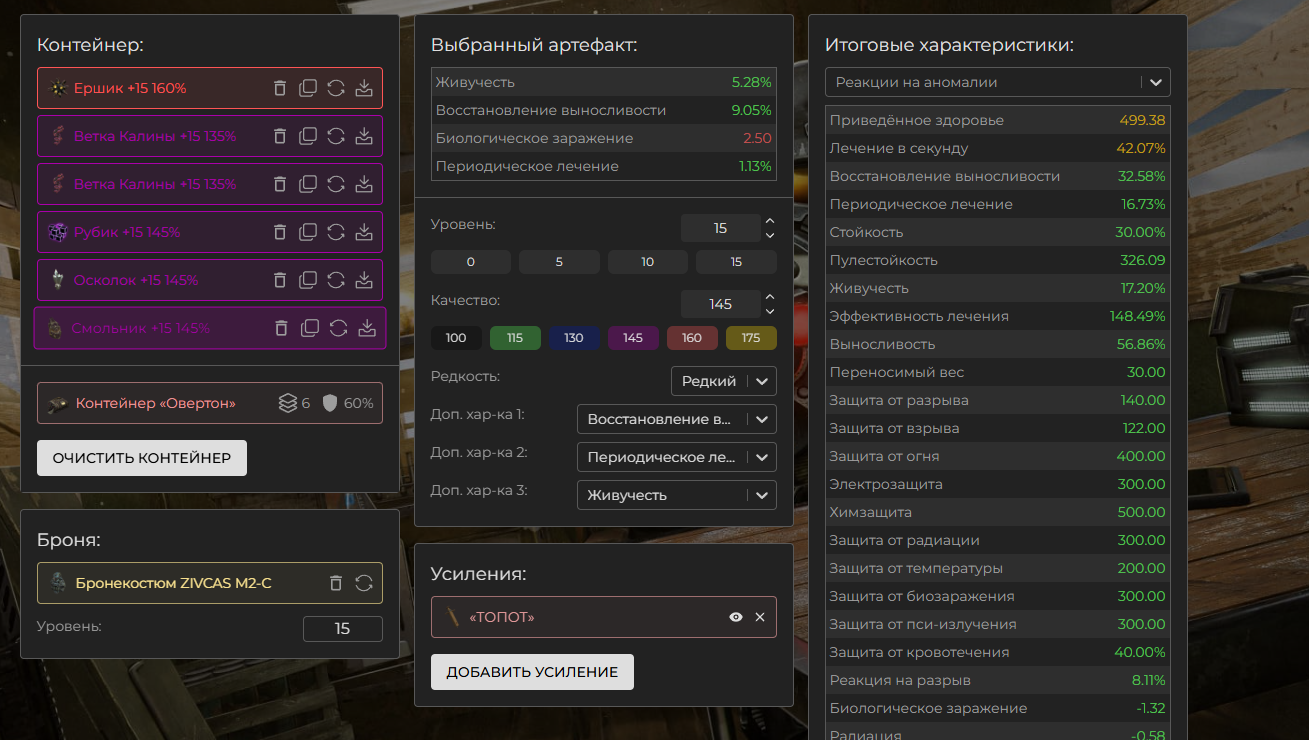Swap the ZIVCAS M2-C armor via refresh icon
The height and width of the screenshot is (740, 1309).
coord(364,583)
